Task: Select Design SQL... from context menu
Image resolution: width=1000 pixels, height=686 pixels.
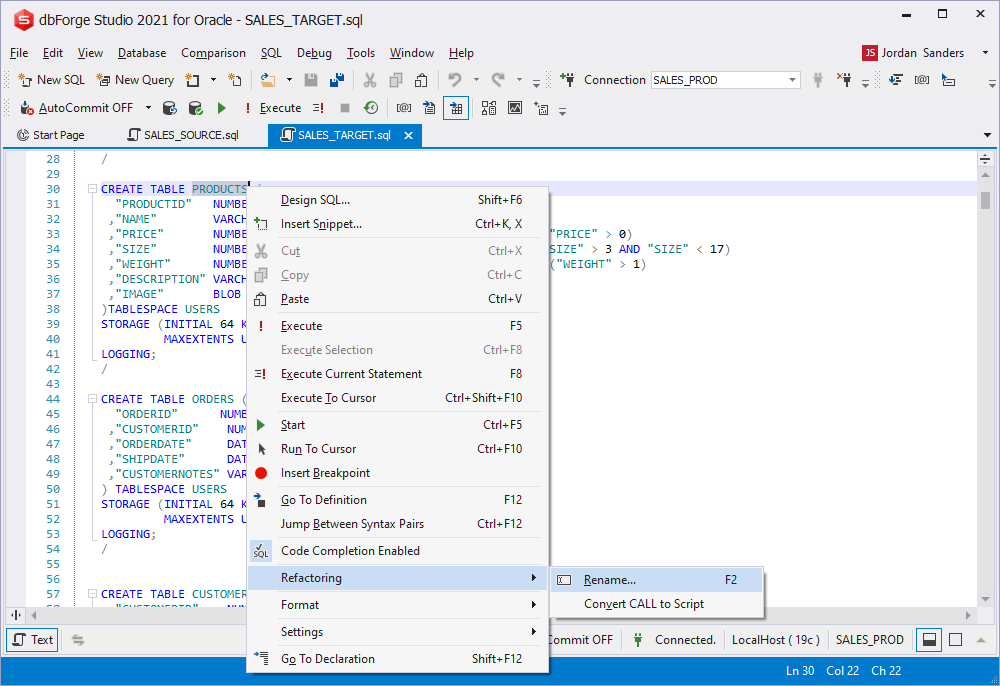Action: pyautogui.click(x=397, y=200)
